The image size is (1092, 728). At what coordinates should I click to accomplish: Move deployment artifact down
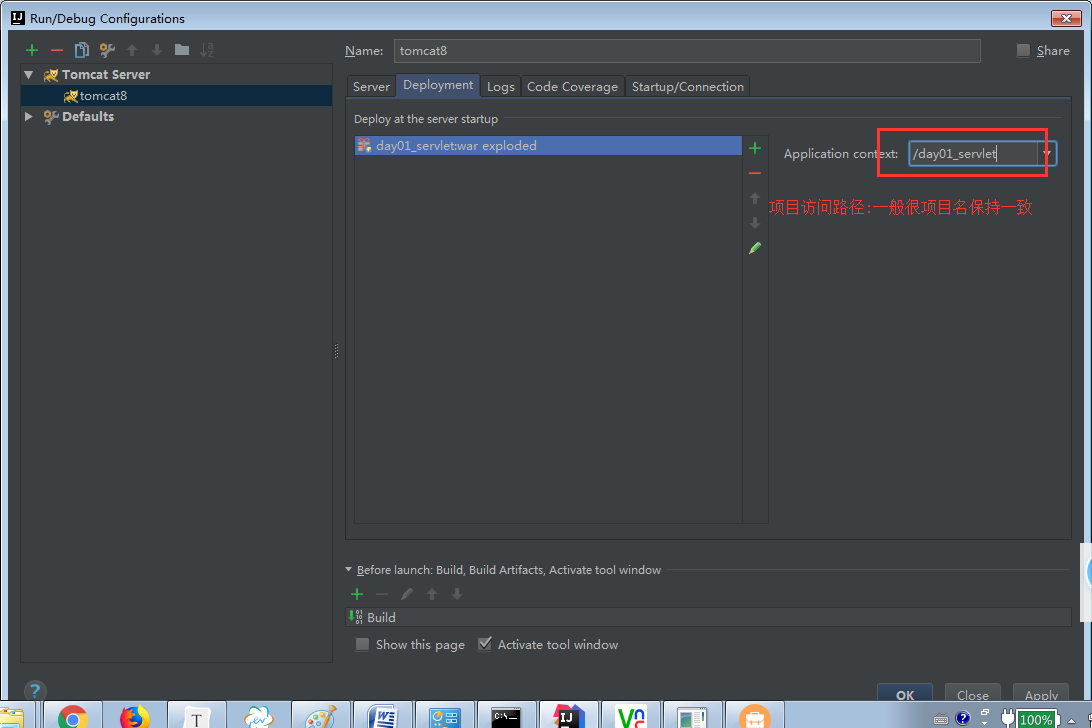point(755,223)
